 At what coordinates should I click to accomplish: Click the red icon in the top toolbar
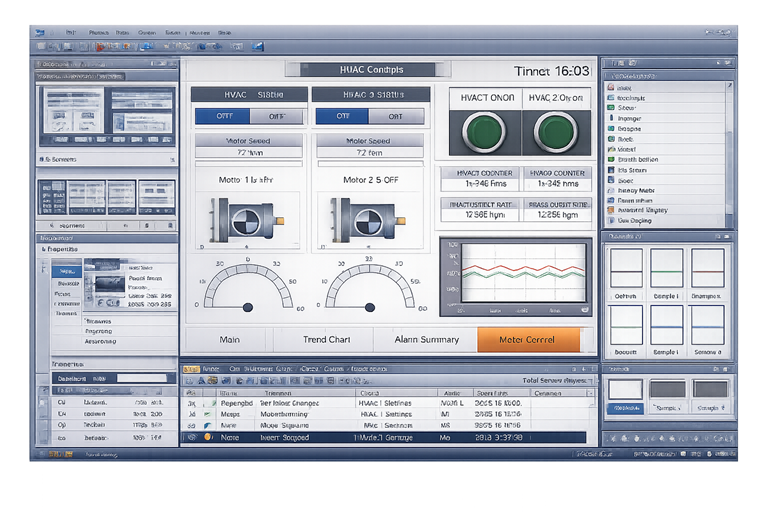point(101,46)
